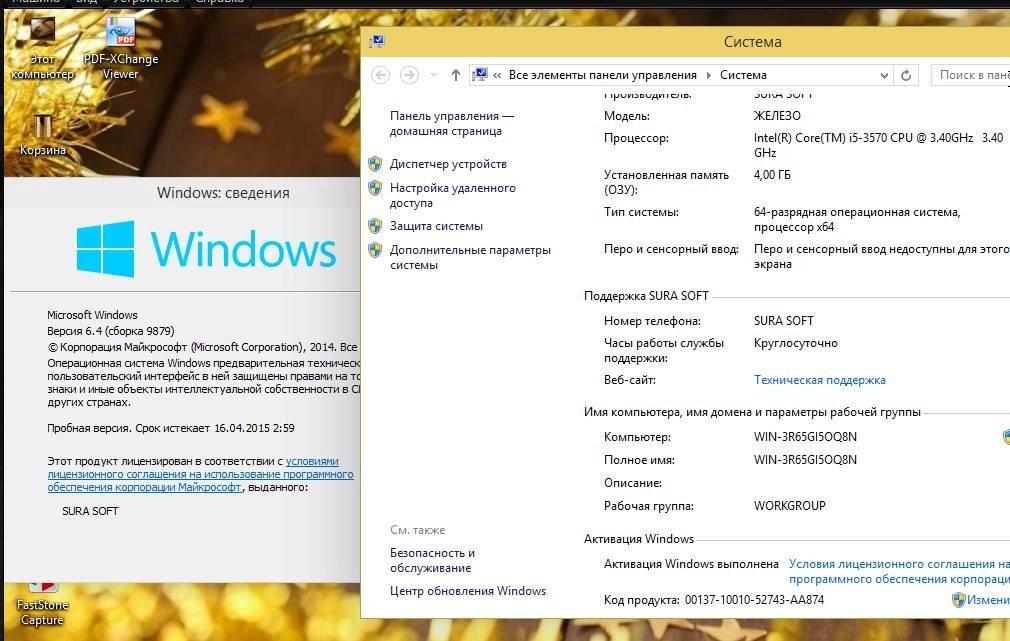Go up one level with the up arrow
1010x641 pixels.
pyautogui.click(x=455, y=75)
